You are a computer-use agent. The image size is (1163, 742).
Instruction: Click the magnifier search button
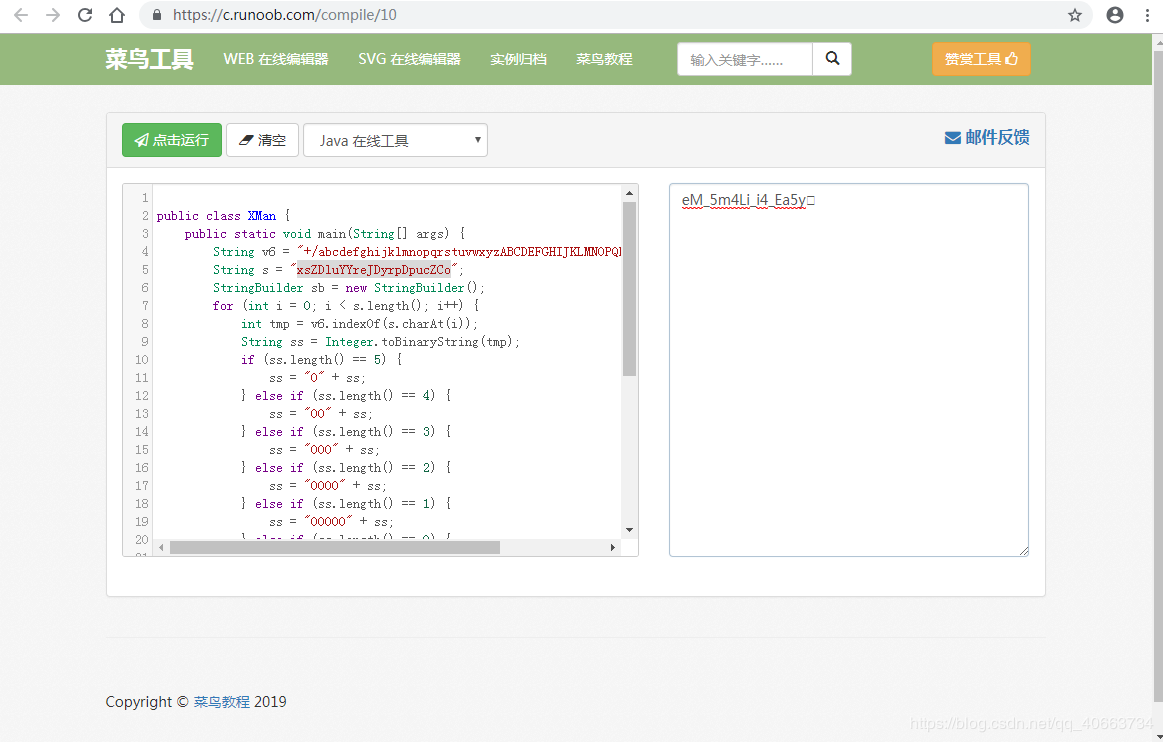pos(832,59)
